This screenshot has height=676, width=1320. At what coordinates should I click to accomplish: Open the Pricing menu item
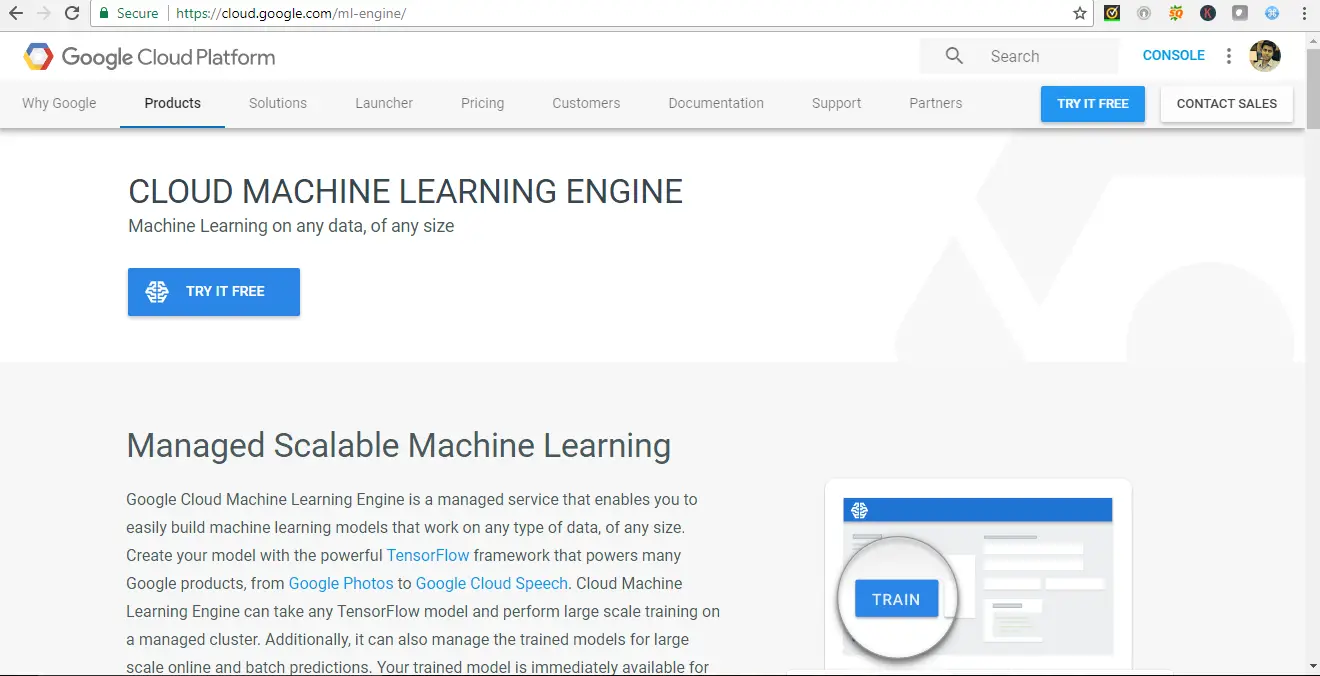482,103
